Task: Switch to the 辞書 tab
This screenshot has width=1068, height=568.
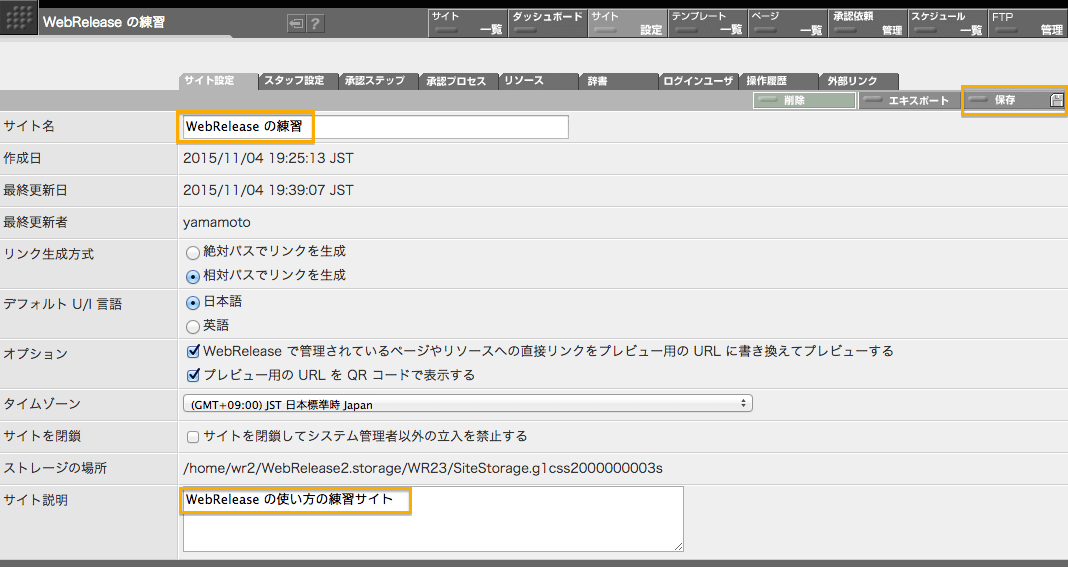Action: (x=618, y=80)
